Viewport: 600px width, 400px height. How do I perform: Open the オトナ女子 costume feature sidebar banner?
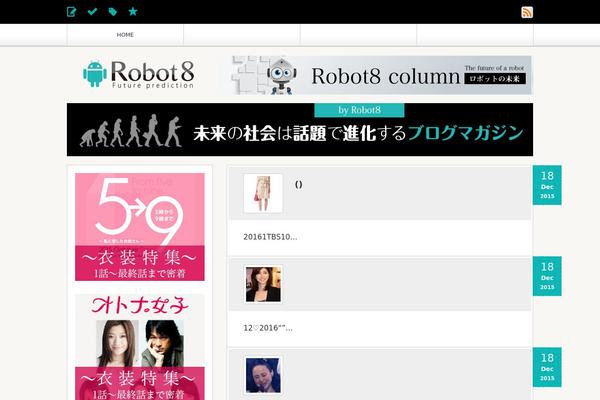(x=139, y=345)
